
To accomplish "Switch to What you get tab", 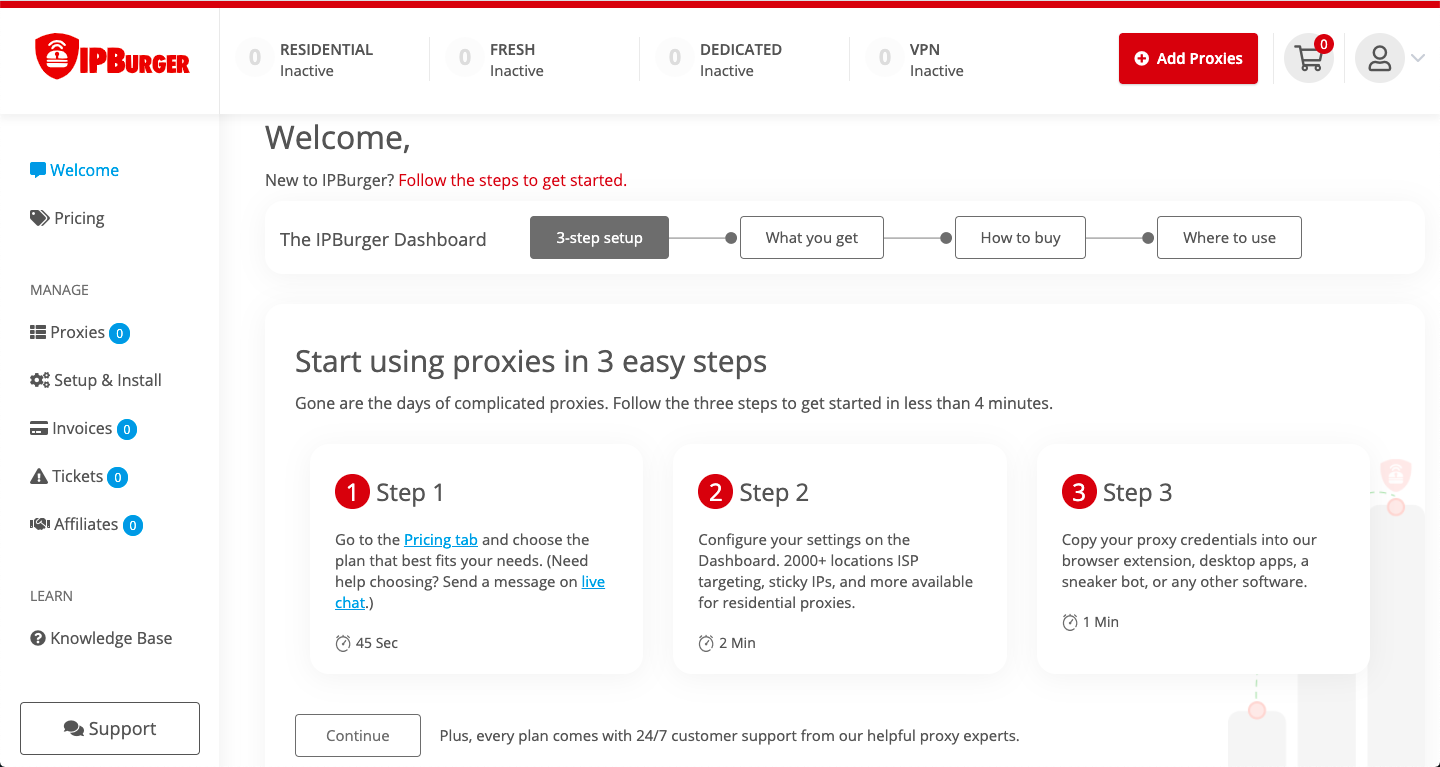I will [811, 238].
